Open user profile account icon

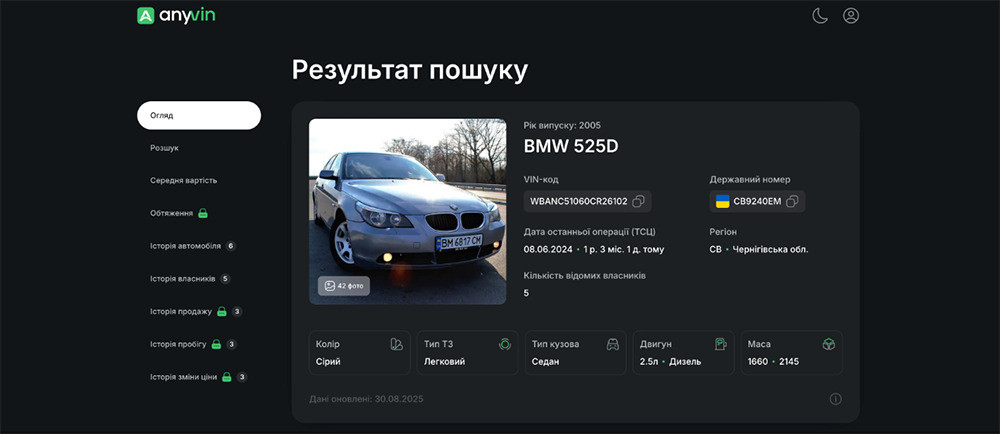point(851,16)
